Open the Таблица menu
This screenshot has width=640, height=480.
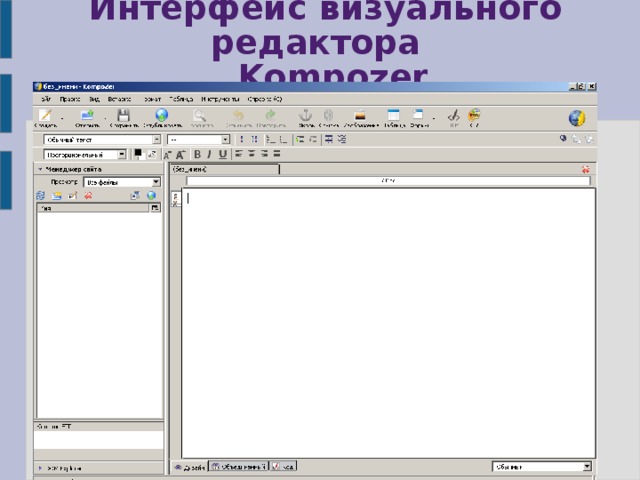click(181, 99)
